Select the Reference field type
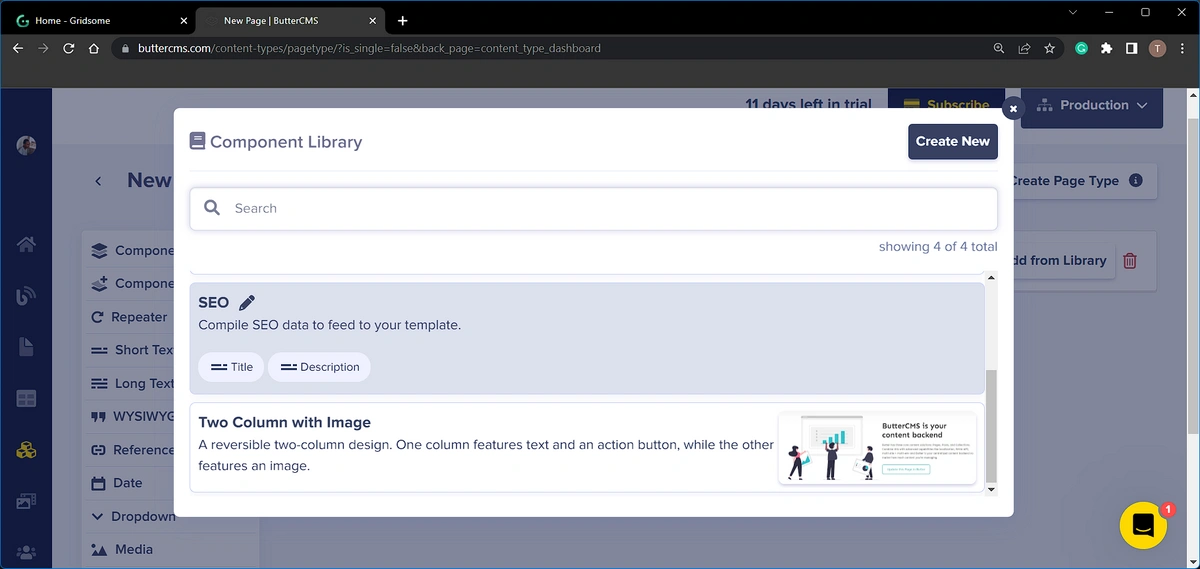This screenshot has height=569, width=1200. click(x=132, y=449)
